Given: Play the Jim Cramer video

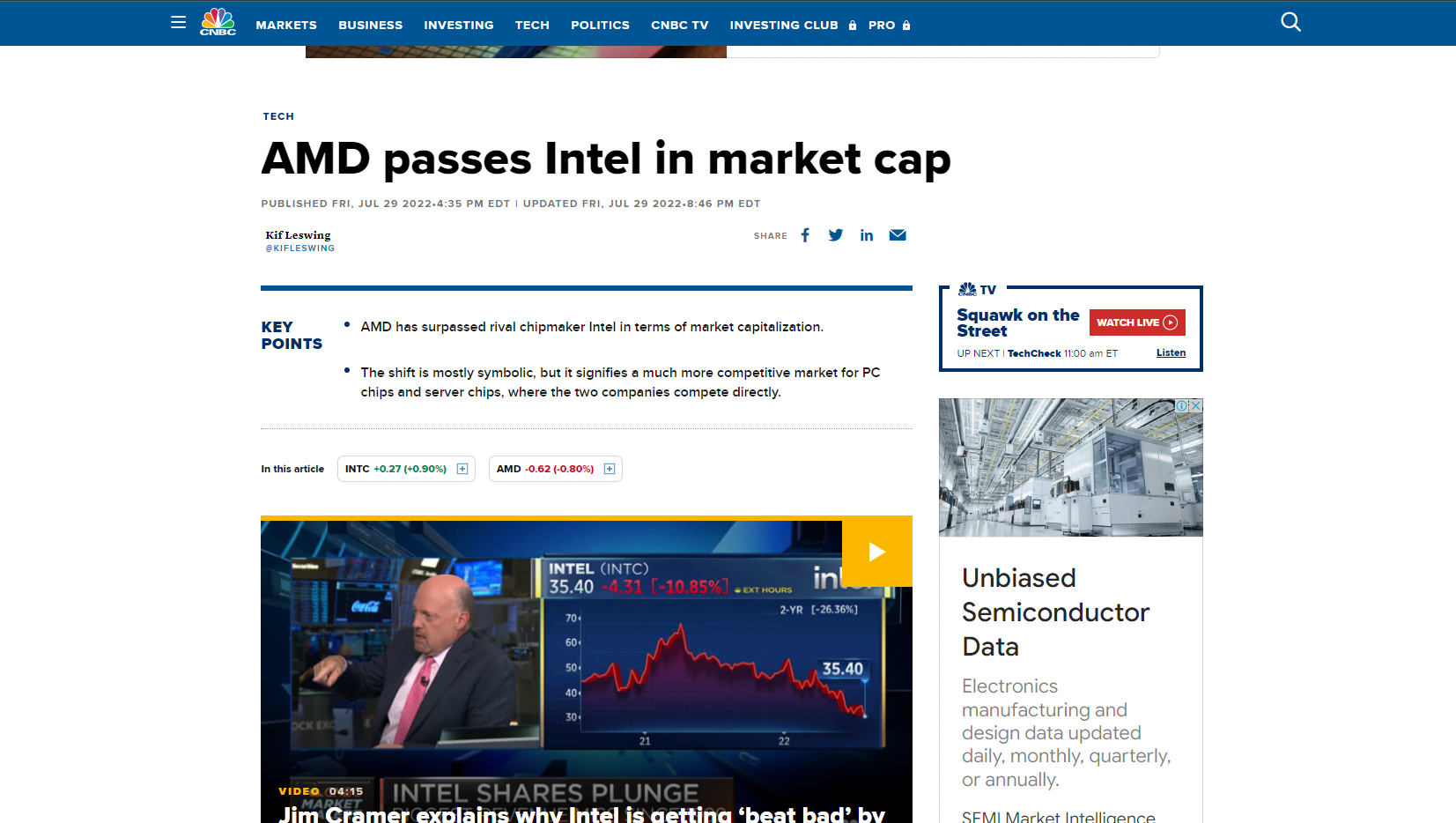Looking at the screenshot, I should coord(876,552).
